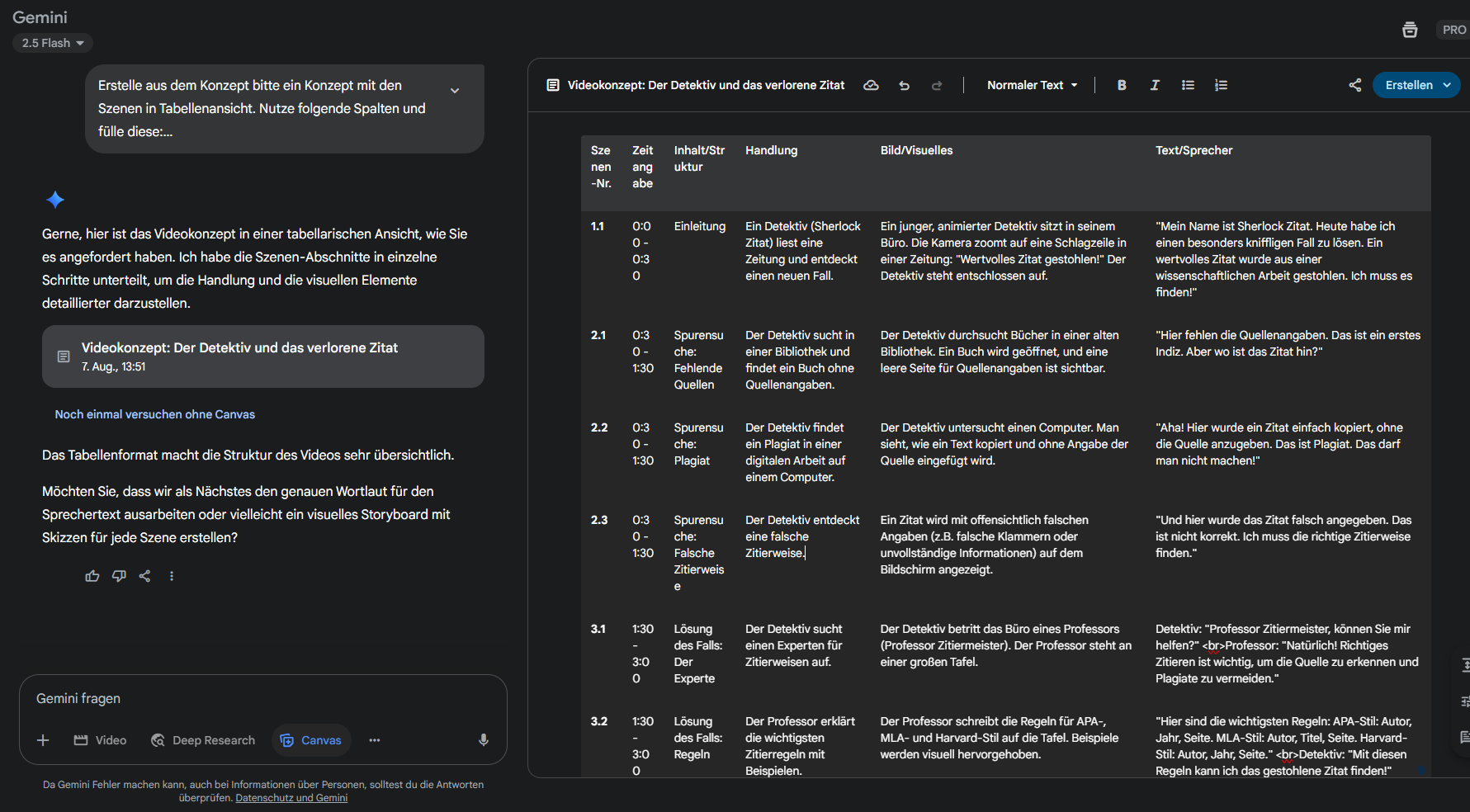Insert a bulleted list

[1188, 85]
